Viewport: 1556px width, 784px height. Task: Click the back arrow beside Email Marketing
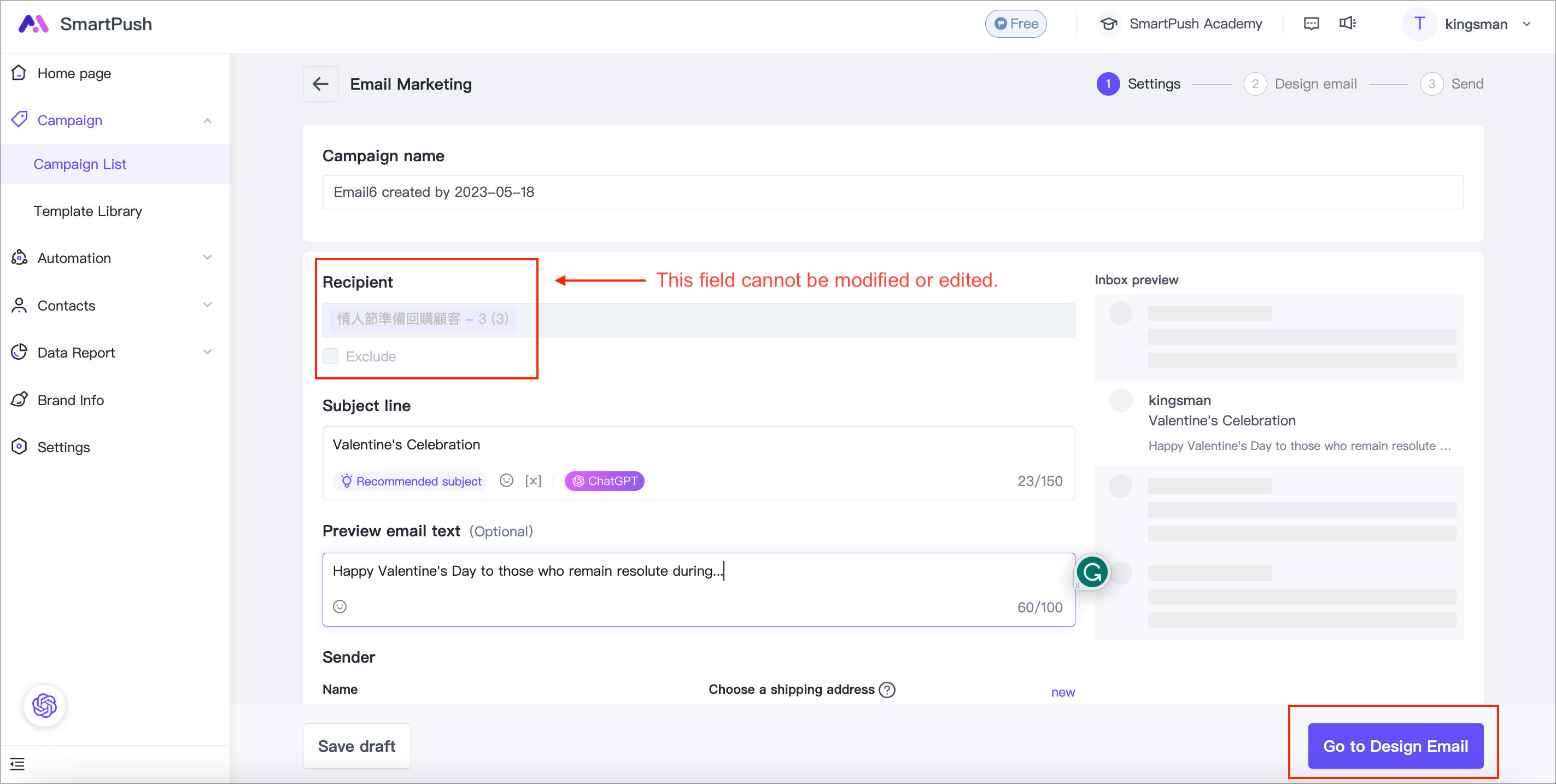point(320,84)
